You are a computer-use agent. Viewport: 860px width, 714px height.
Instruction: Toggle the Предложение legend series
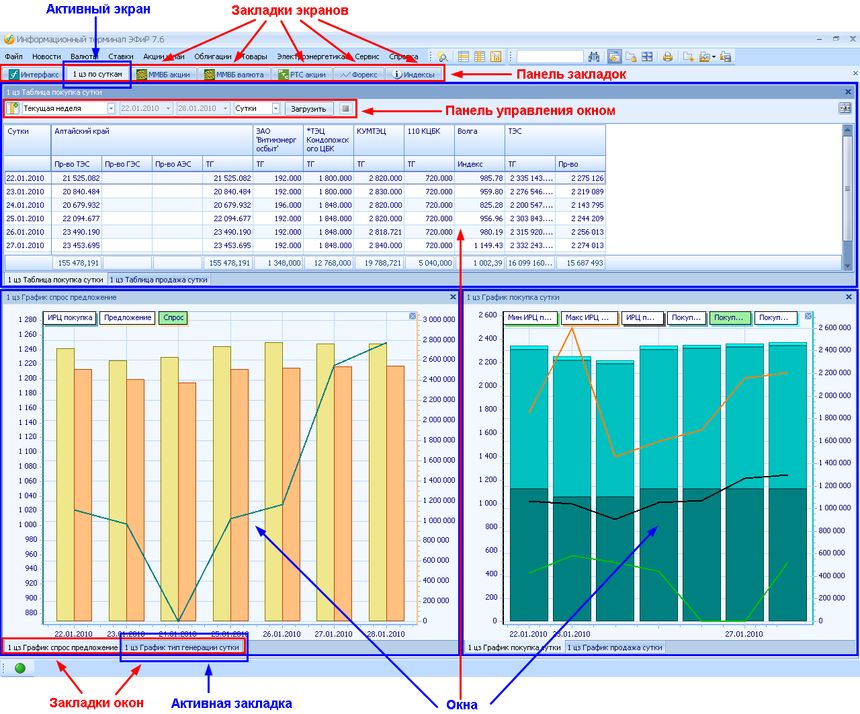pyautogui.click(x=127, y=318)
